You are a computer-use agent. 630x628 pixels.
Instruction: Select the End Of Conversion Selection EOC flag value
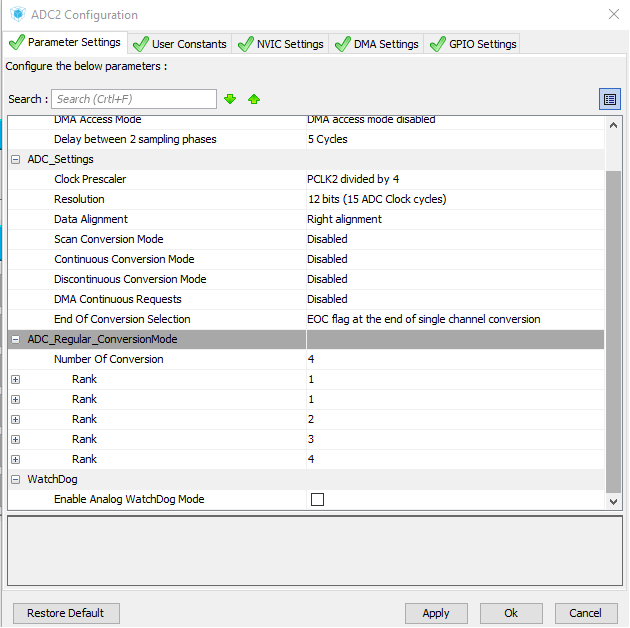tap(423, 319)
